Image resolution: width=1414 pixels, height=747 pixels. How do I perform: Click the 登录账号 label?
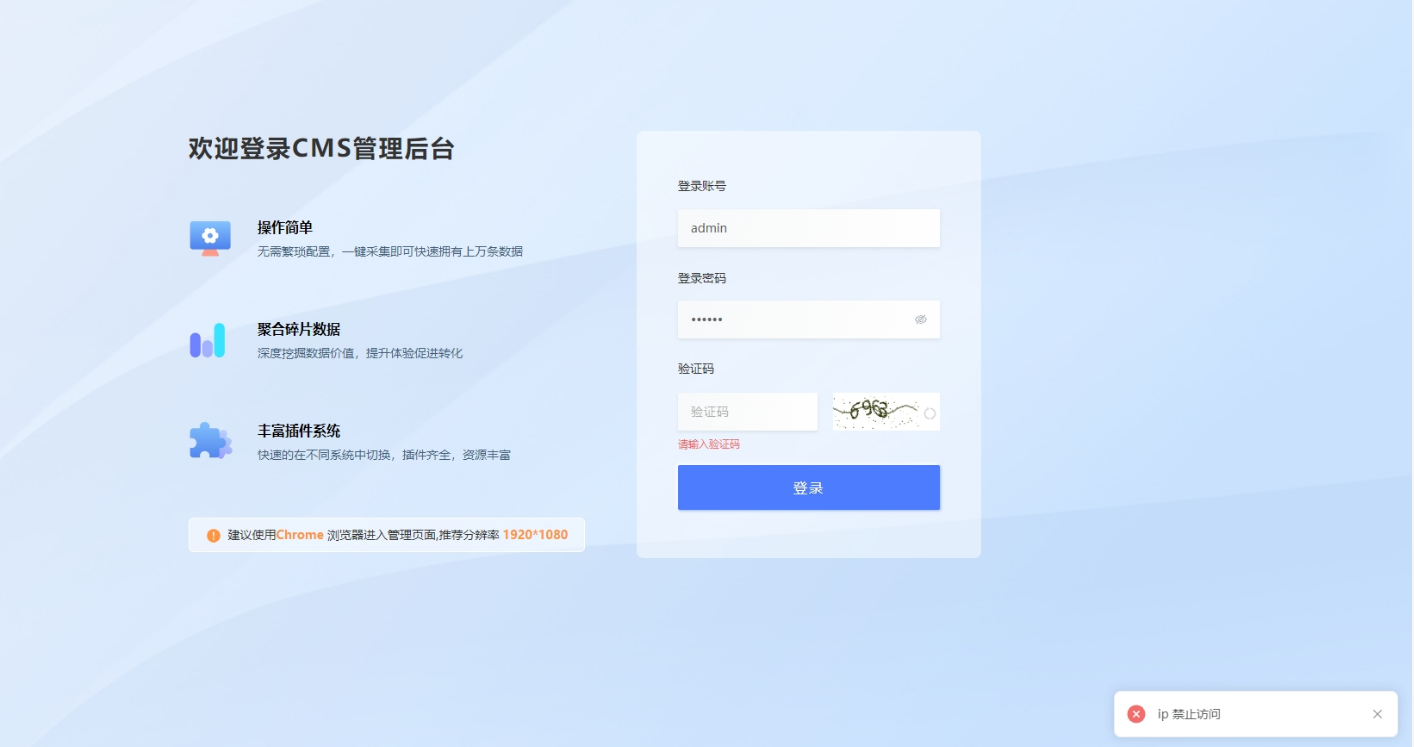(702, 186)
